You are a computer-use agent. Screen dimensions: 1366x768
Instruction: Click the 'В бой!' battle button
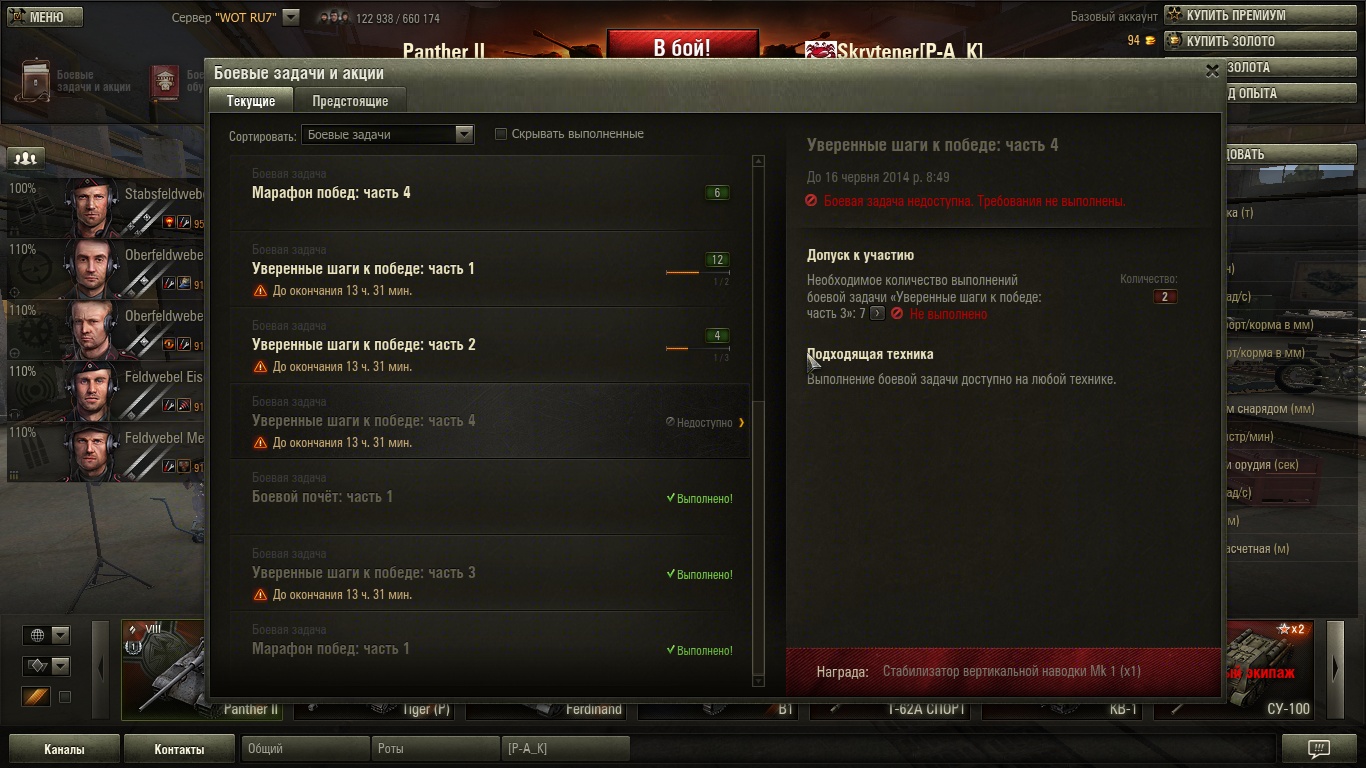tap(682, 47)
